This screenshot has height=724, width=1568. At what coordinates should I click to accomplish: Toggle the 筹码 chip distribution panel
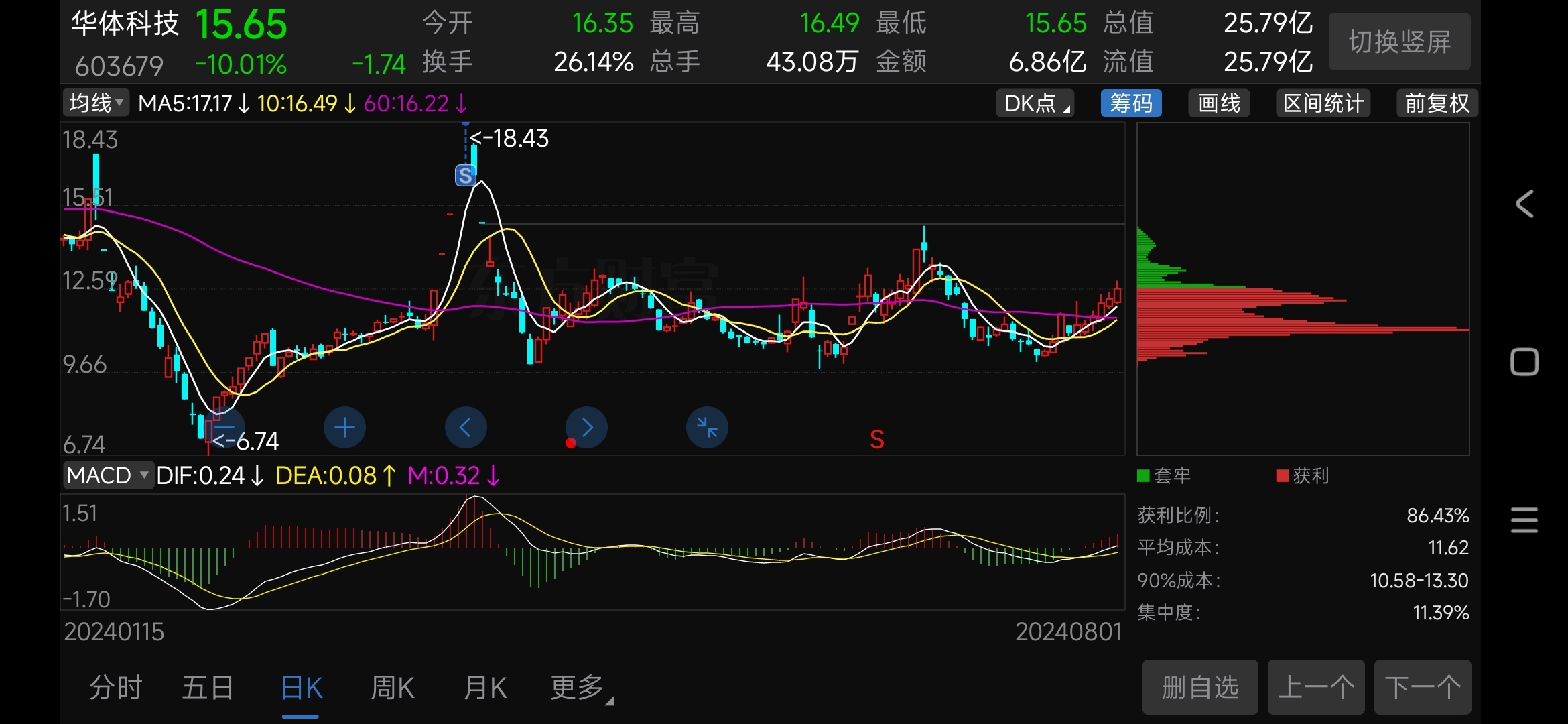[x=1131, y=103]
